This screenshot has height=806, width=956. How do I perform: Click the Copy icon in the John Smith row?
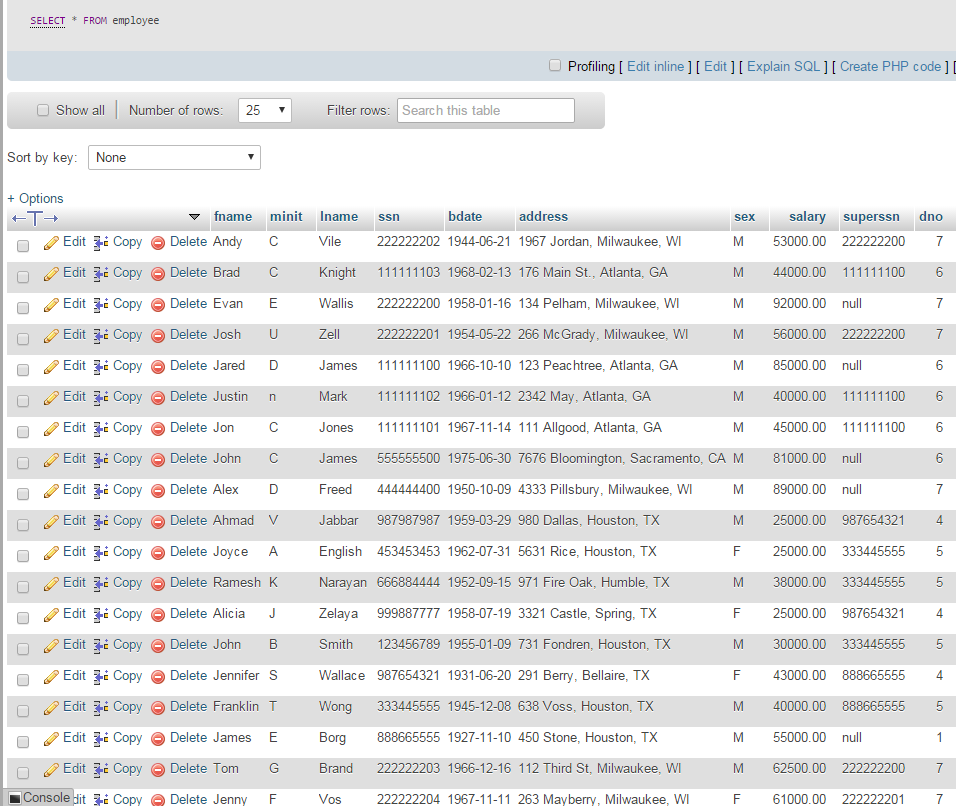[x=101, y=645]
